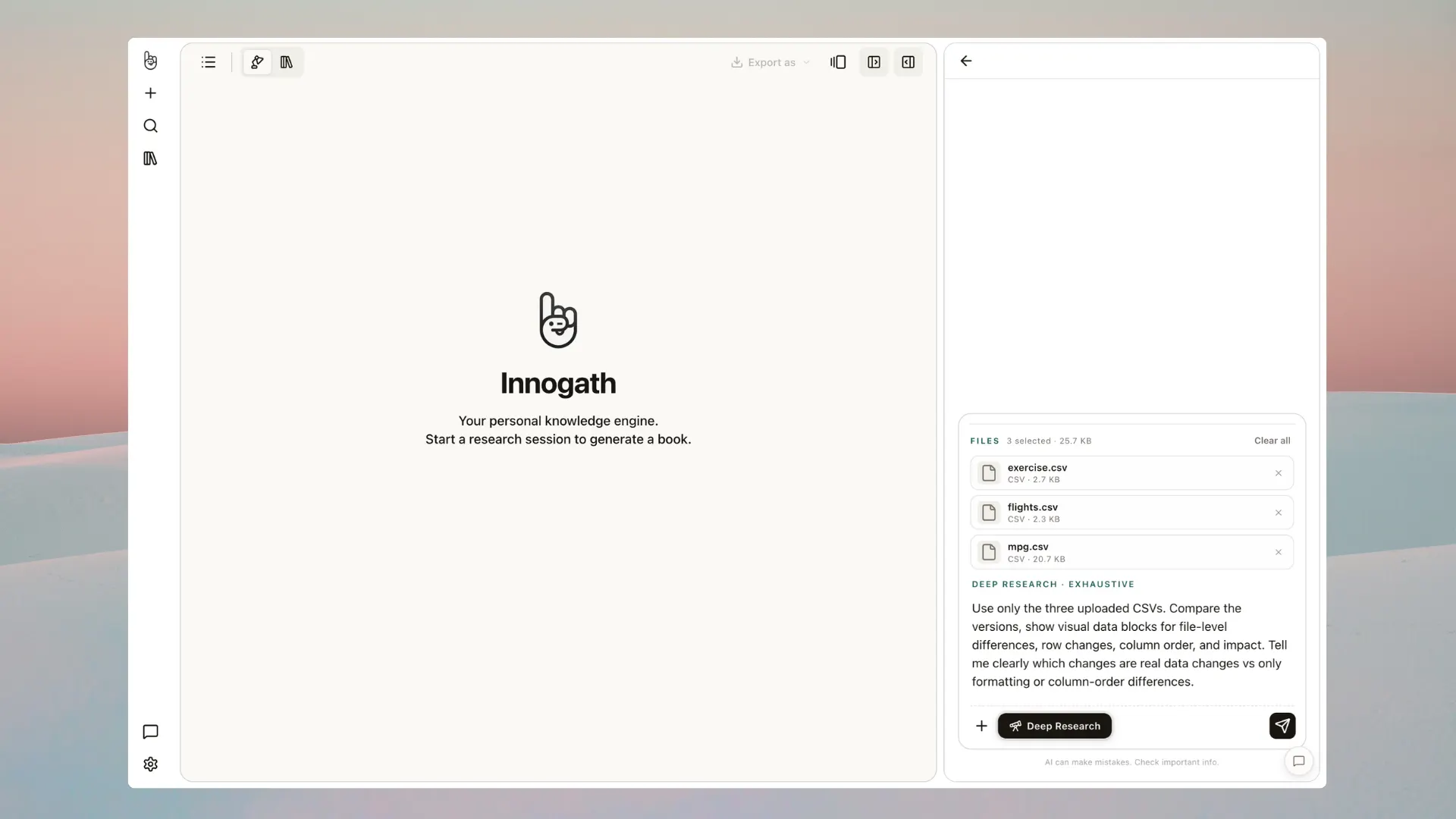Go back using the arrow in chat panel
This screenshot has height=819, width=1456.
click(x=966, y=61)
